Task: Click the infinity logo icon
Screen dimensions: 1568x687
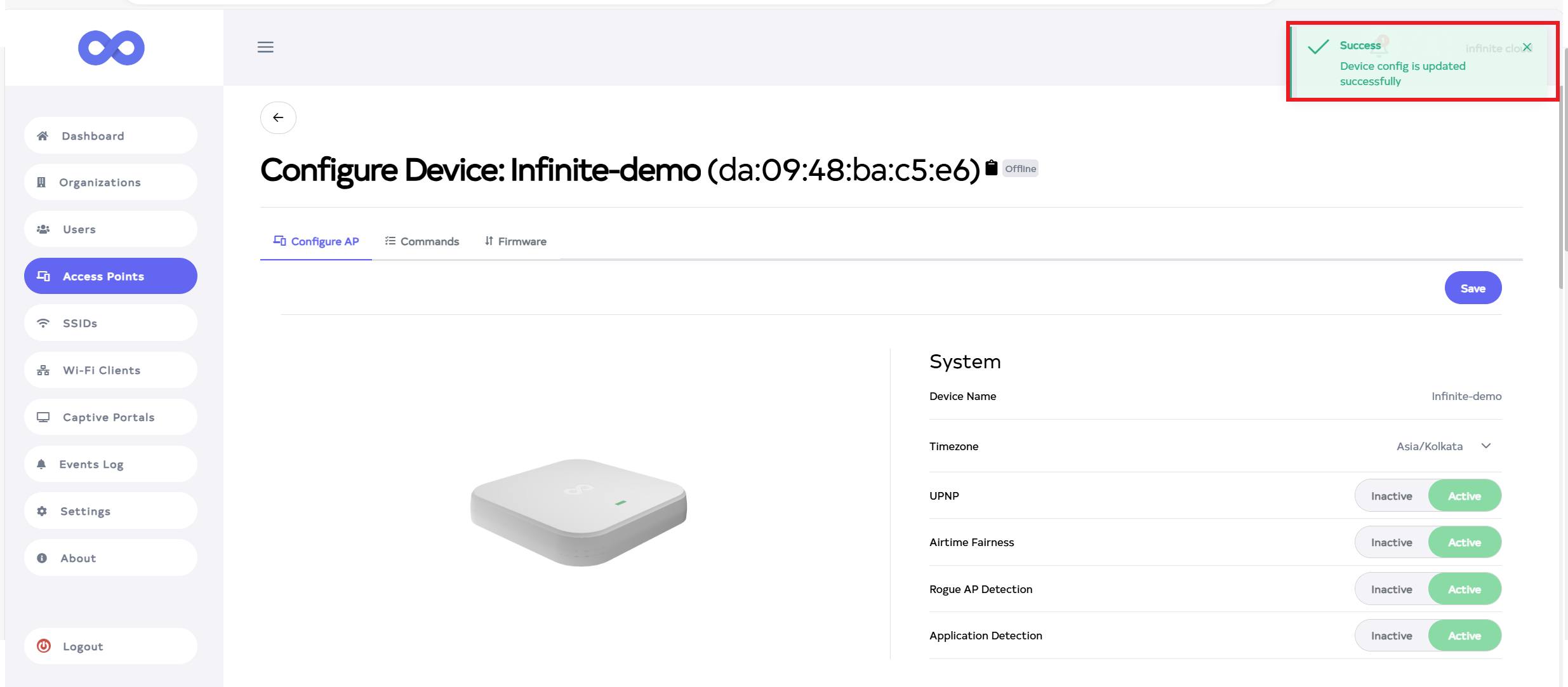Action: click(x=111, y=48)
